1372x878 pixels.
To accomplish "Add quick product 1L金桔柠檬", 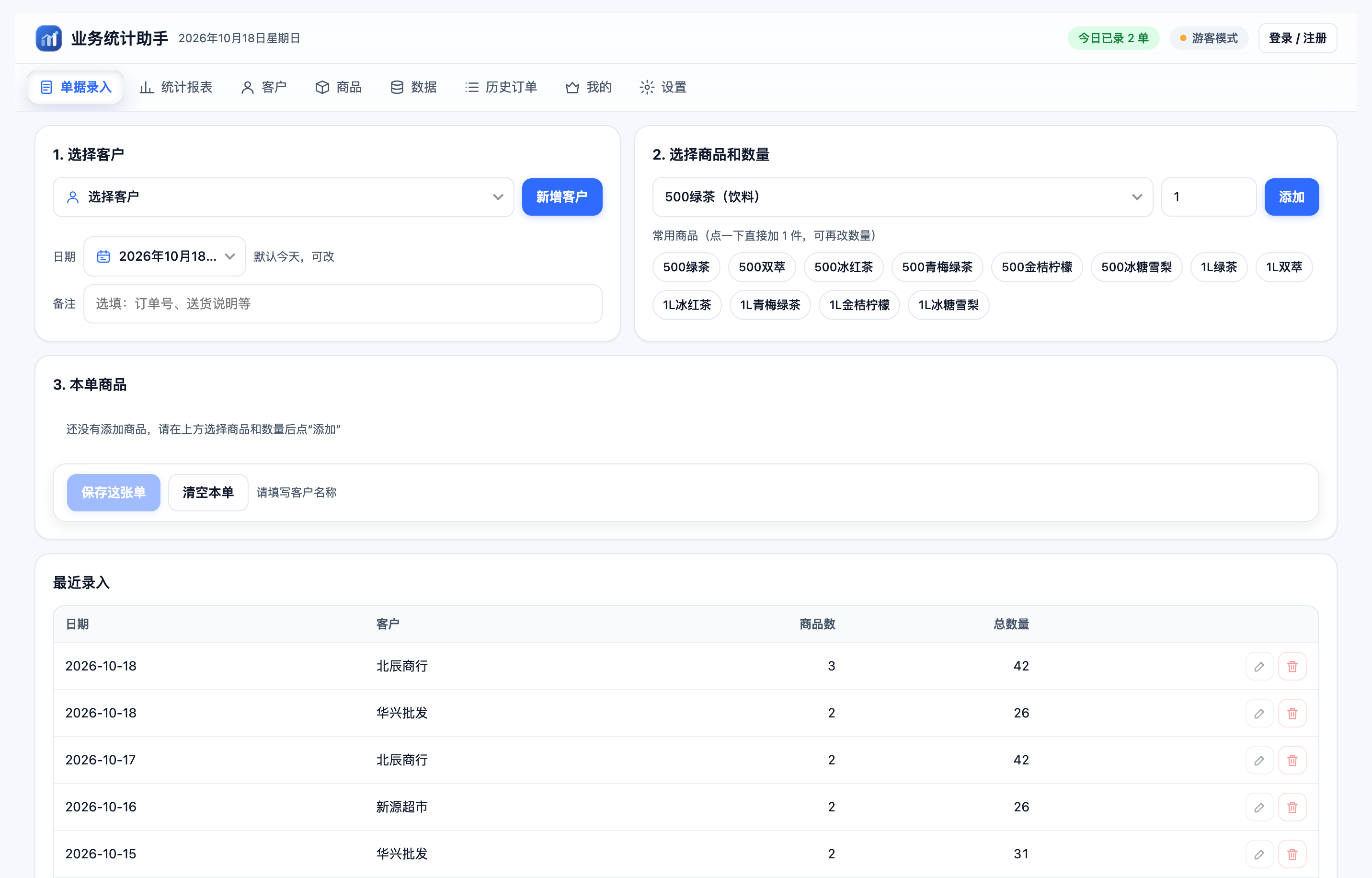I will 859,305.
